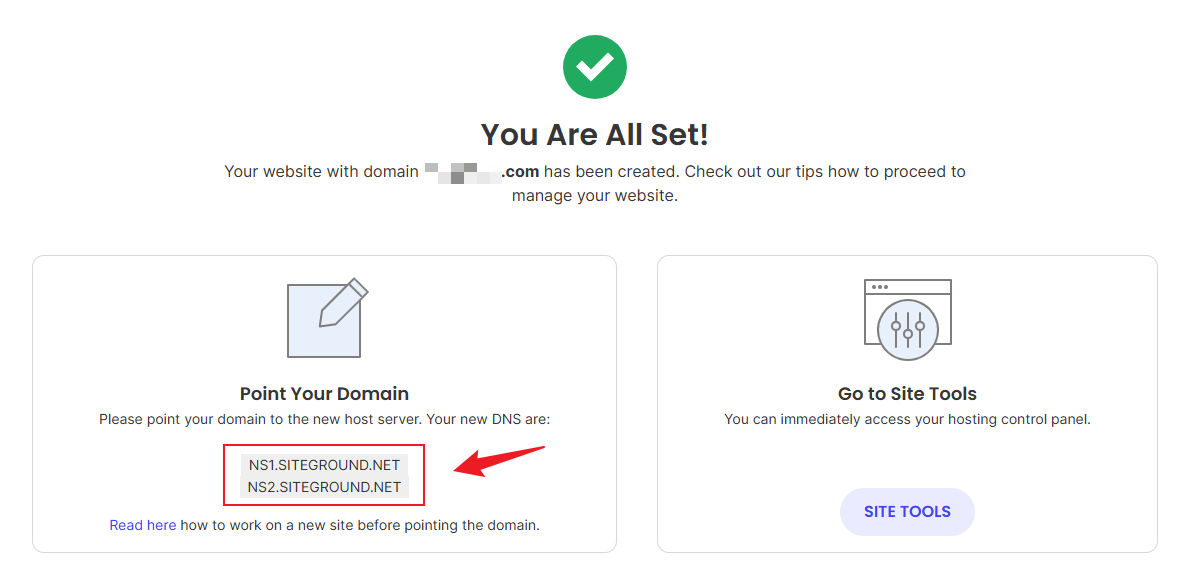Screen dimensions: 1180x585
Task: Open the Read here link
Action: (x=143, y=525)
